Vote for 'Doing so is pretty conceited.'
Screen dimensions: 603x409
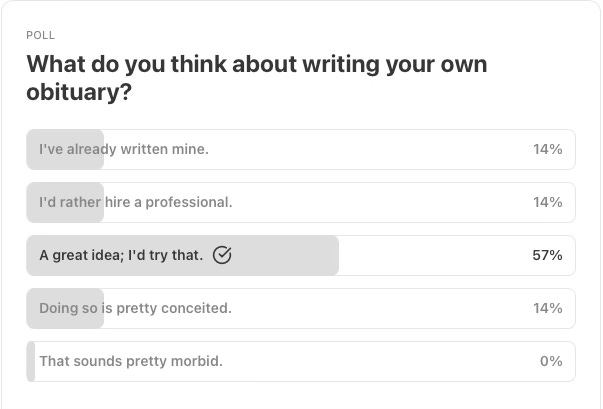(x=301, y=309)
